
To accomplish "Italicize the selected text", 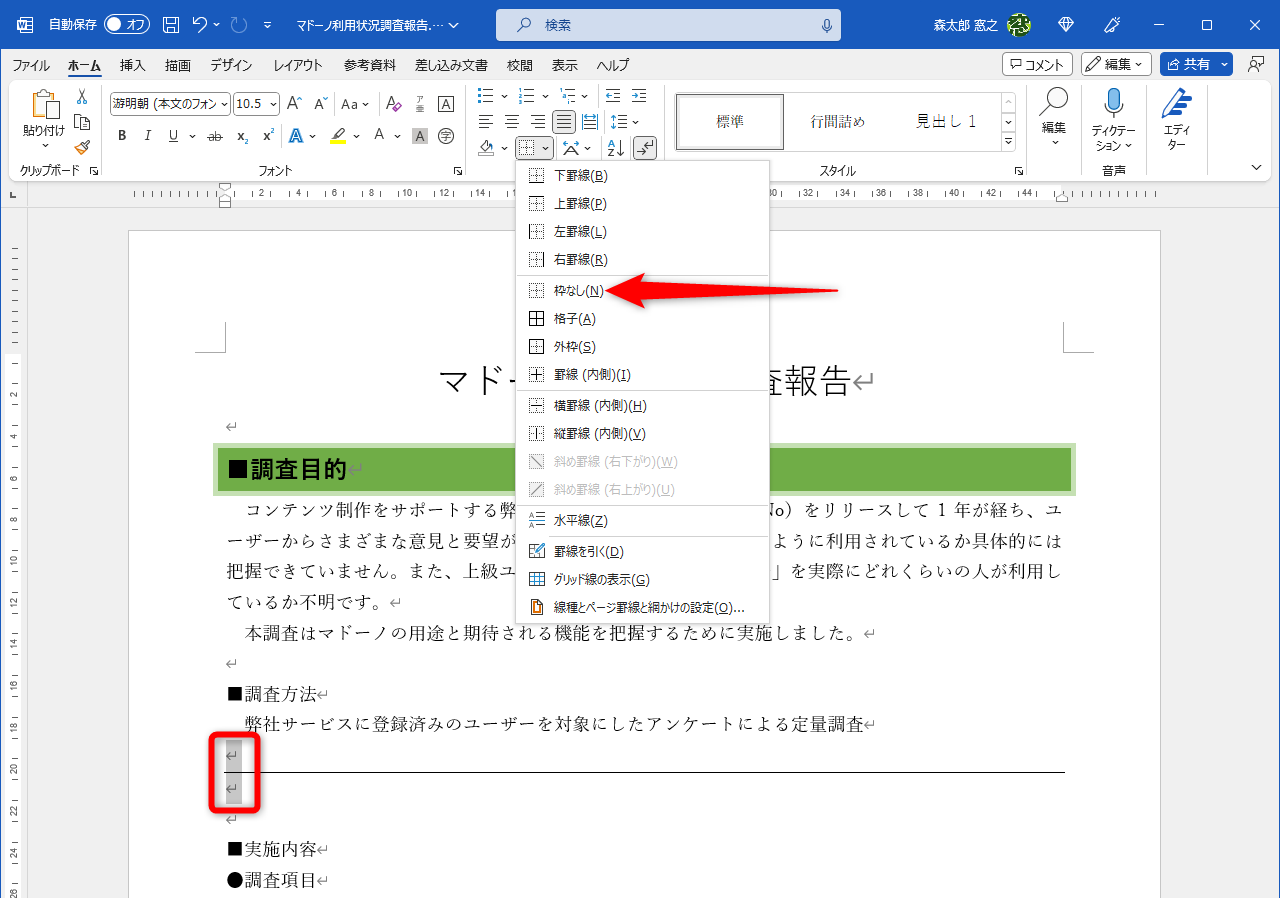I will (x=146, y=135).
